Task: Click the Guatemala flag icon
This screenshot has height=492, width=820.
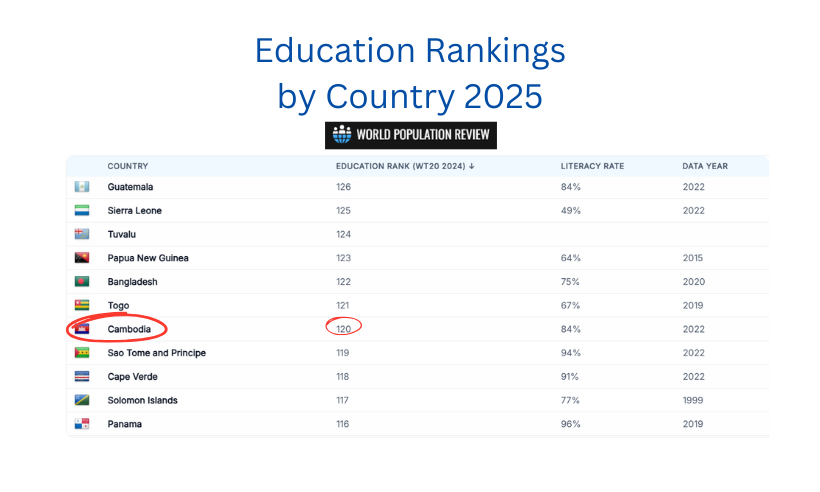Action: 82,187
